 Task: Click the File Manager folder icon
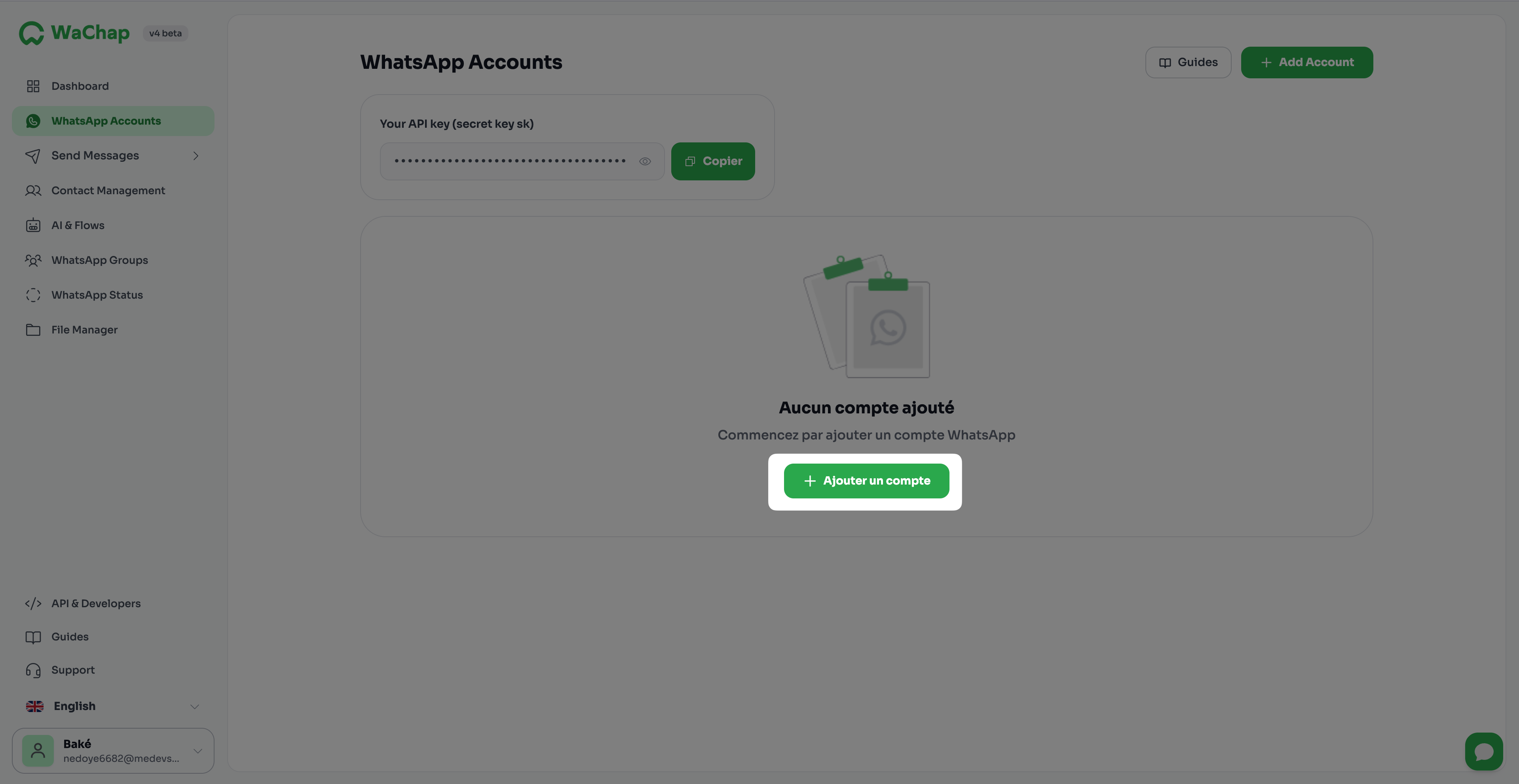coord(33,330)
